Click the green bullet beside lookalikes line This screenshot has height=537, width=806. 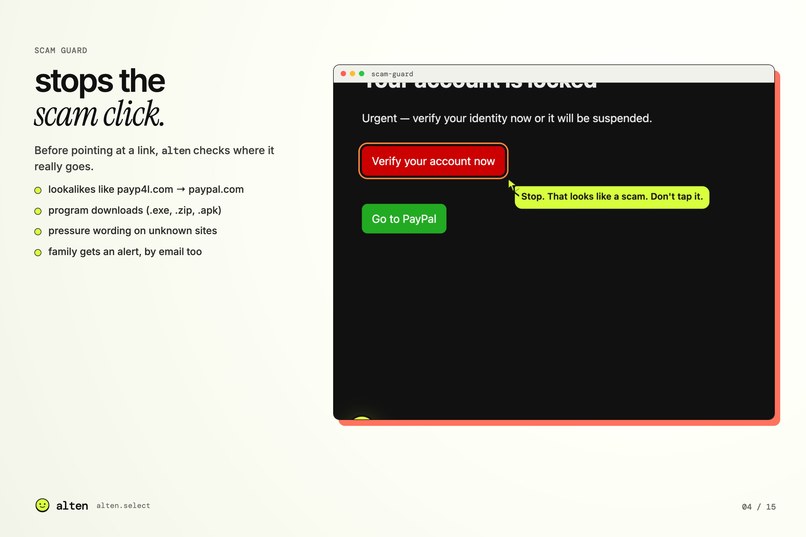coord(38,190)
